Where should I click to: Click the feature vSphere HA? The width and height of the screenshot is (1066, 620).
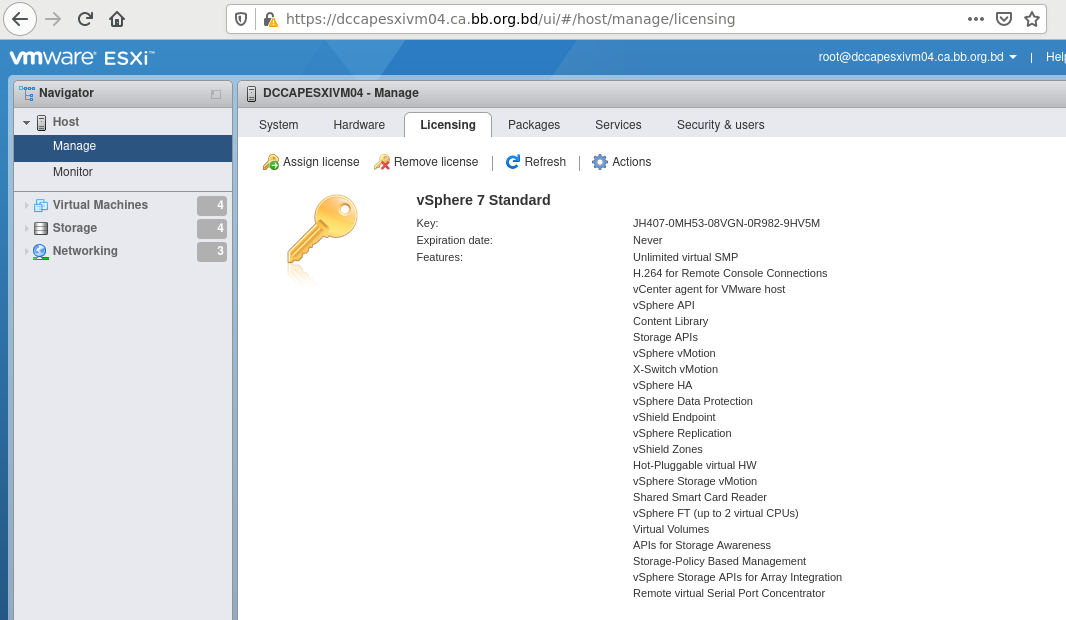[x=662, y=385]
